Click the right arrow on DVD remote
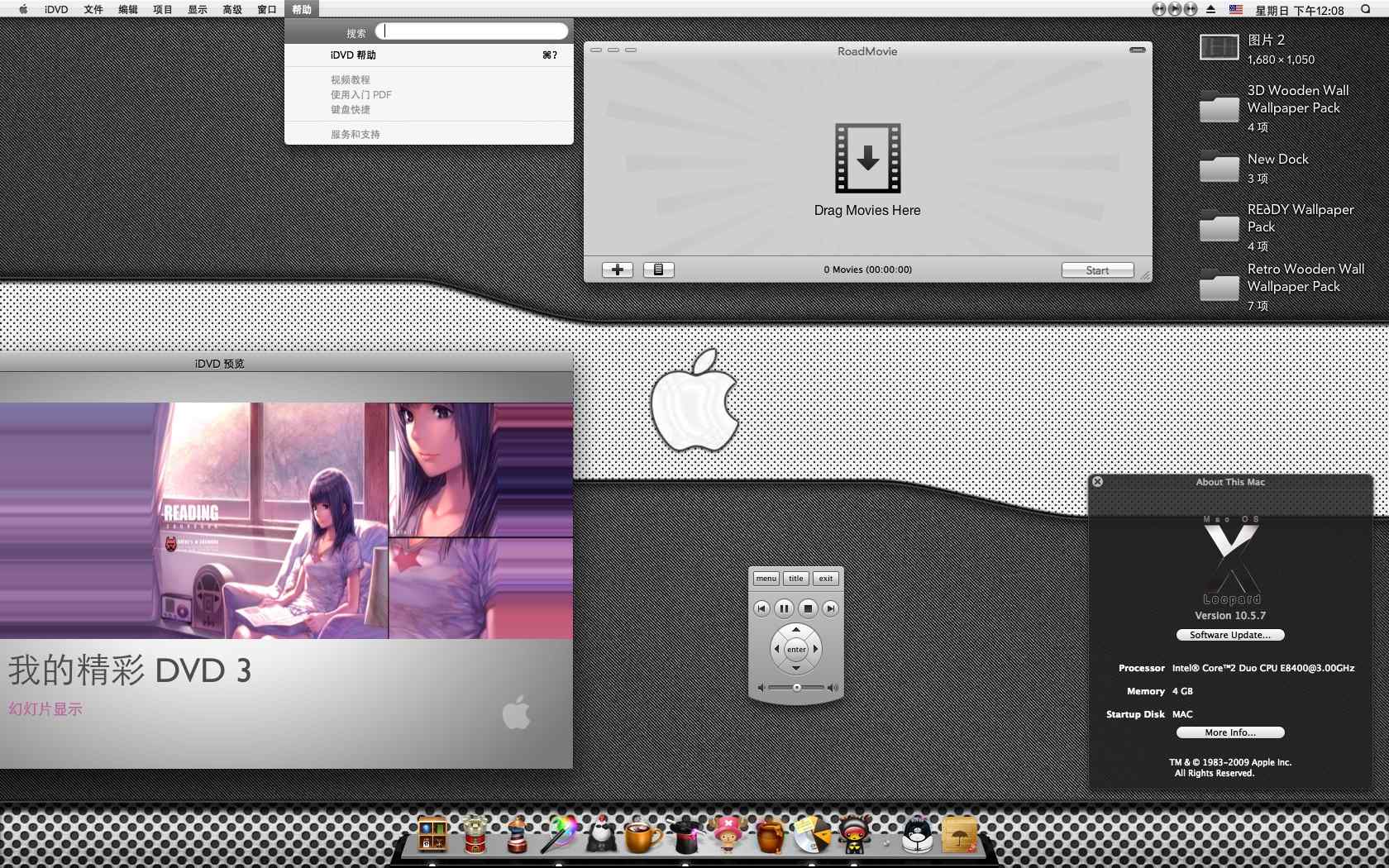 pyautogui.click(x=816, y=649)
